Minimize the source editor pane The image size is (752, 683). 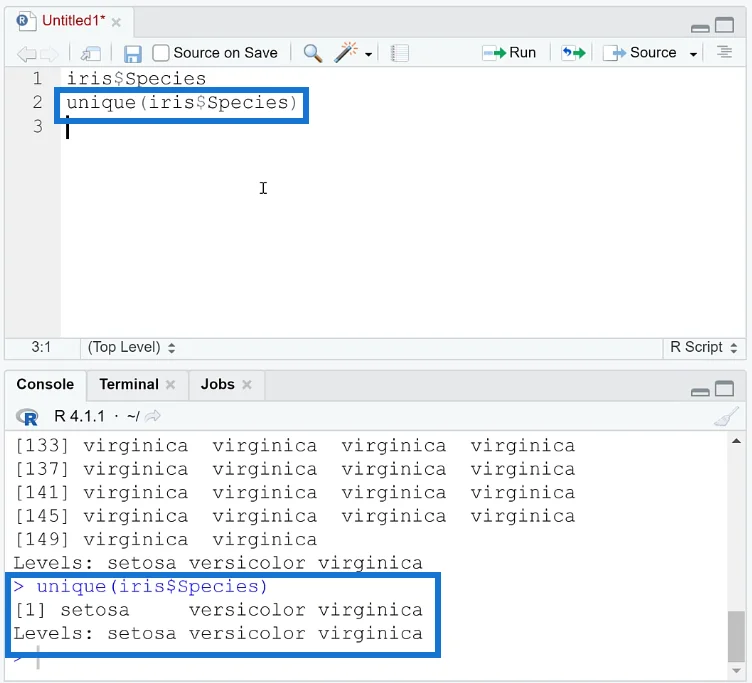[700, 28]
